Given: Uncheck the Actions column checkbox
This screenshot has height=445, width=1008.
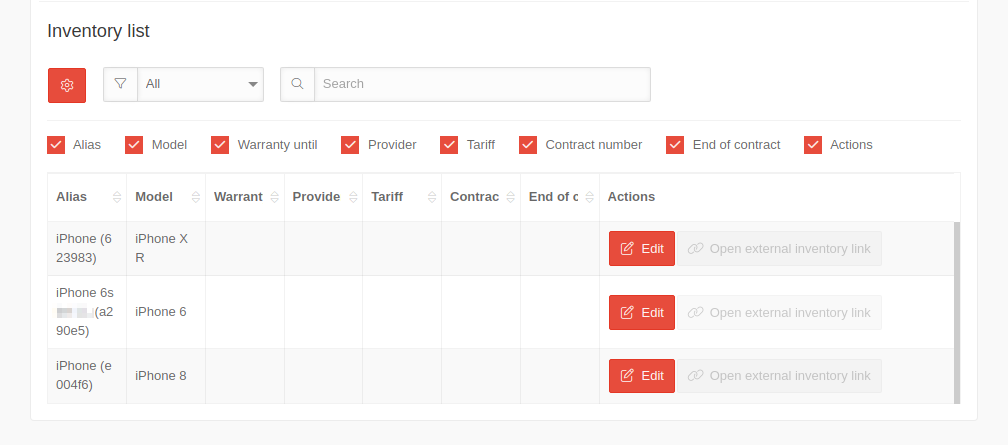Looking at the screenshot, I should [x=813, y=145].
